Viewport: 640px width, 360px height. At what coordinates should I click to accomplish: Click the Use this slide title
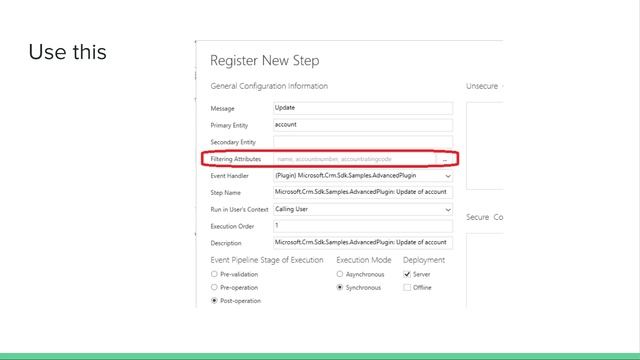(x=68, y=52)
